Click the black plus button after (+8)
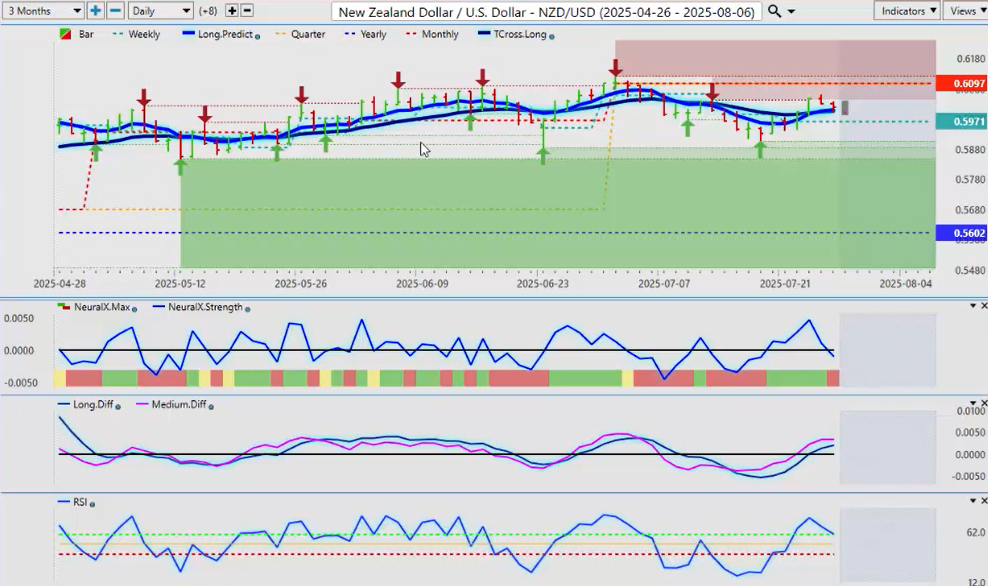Screen dimensions: 988x586 232,11
